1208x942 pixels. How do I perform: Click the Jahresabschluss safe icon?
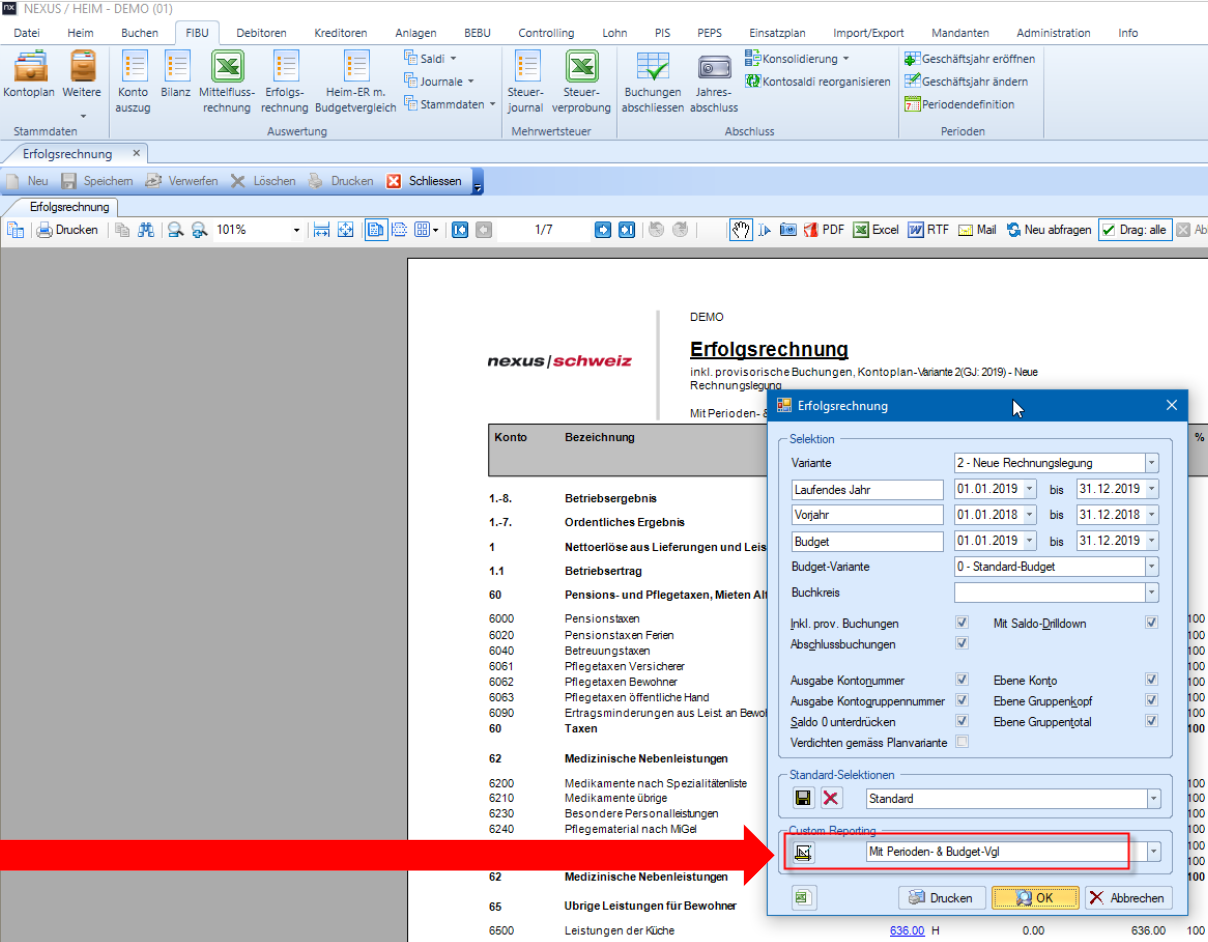pos(714,70)
